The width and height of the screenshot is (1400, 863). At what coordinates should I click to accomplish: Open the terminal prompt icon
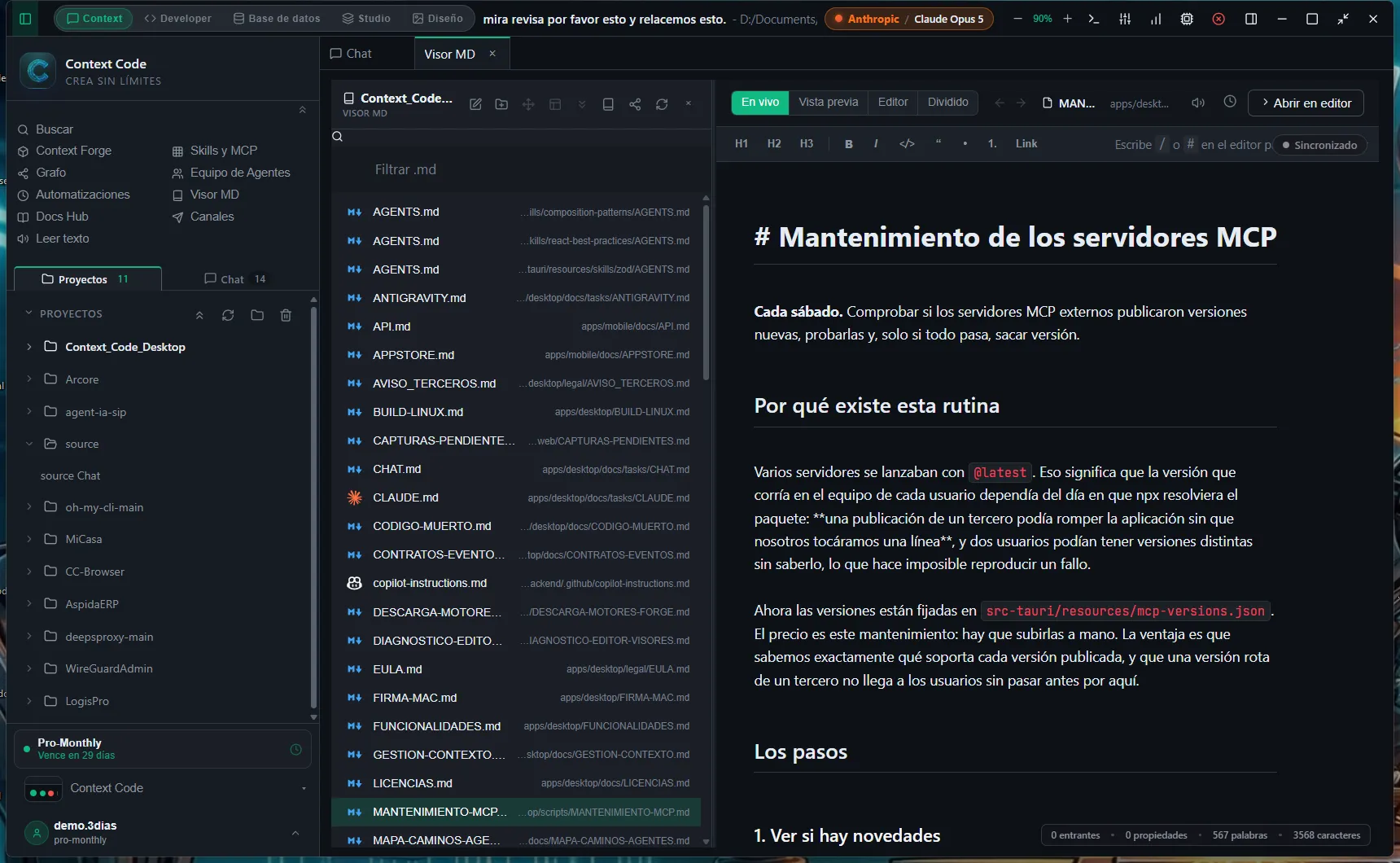[x=1094, y=19]
